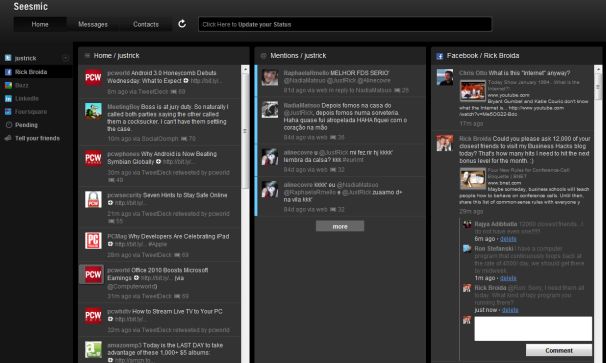This screenshot has width=606, height=363.
Task: Click Chris Otto avatar in Facebook column
Action: point(445,77)
